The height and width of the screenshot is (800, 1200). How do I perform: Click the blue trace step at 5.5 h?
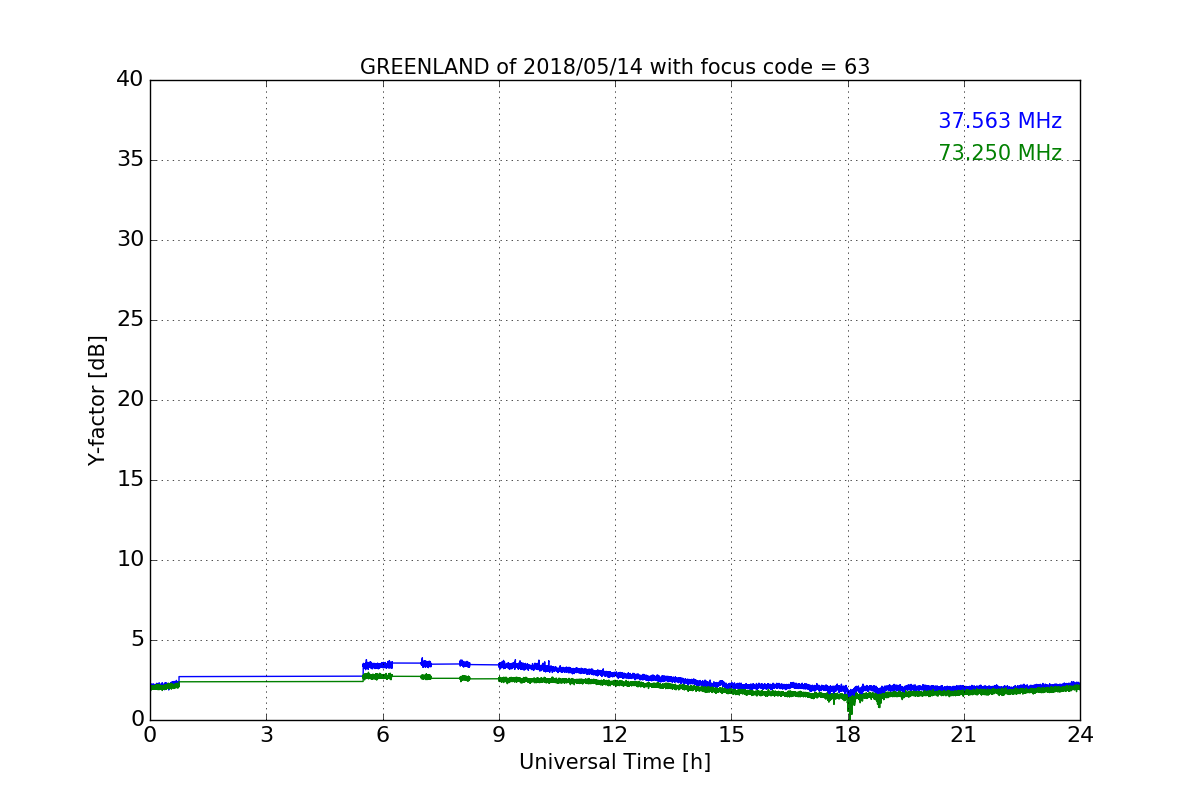click(363, 670)
